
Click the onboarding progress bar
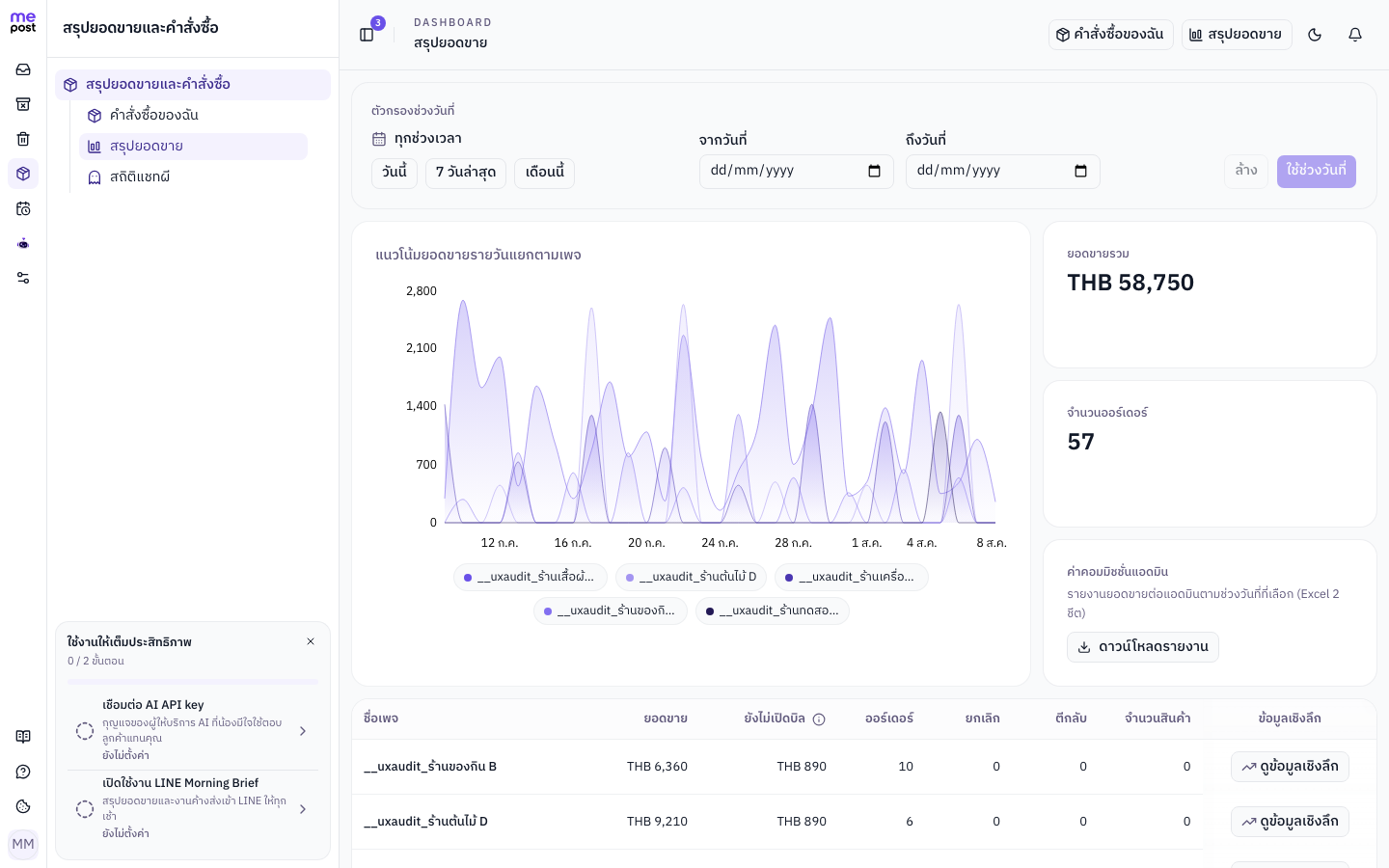193,682
